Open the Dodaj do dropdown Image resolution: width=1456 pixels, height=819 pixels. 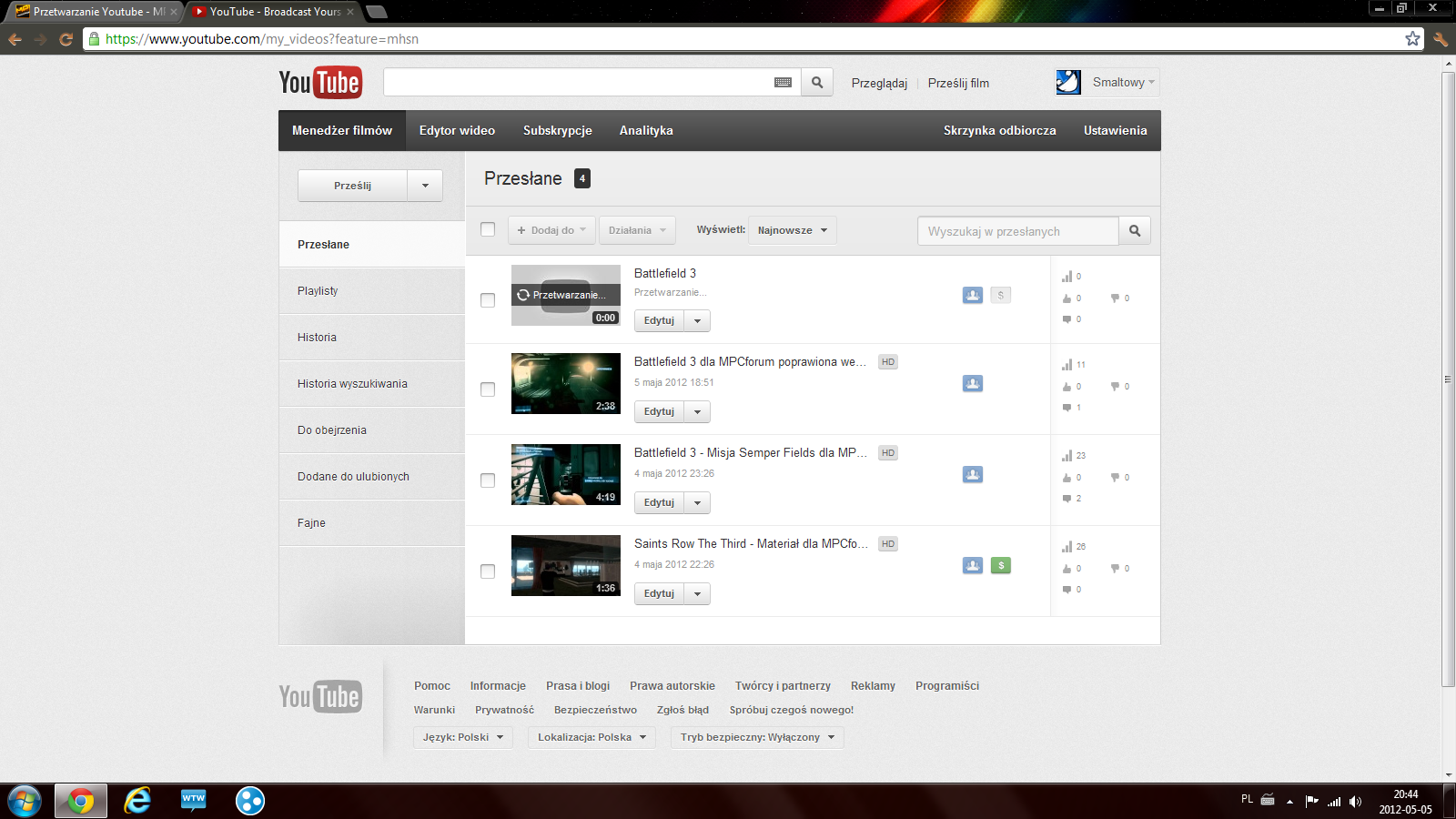pyautogui.click(x=552, y=230)
